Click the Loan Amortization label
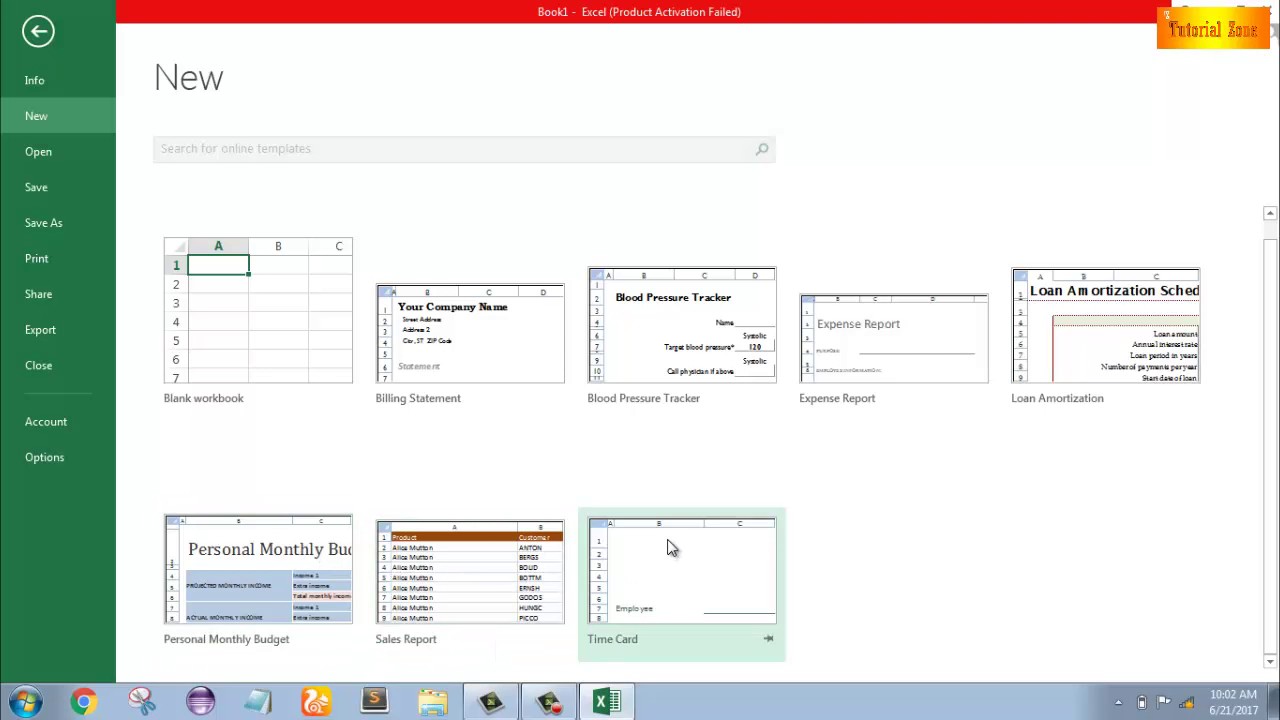The width and height of the screenshot is (1280, 720). pyautogui.click(x=1057, y=398)
